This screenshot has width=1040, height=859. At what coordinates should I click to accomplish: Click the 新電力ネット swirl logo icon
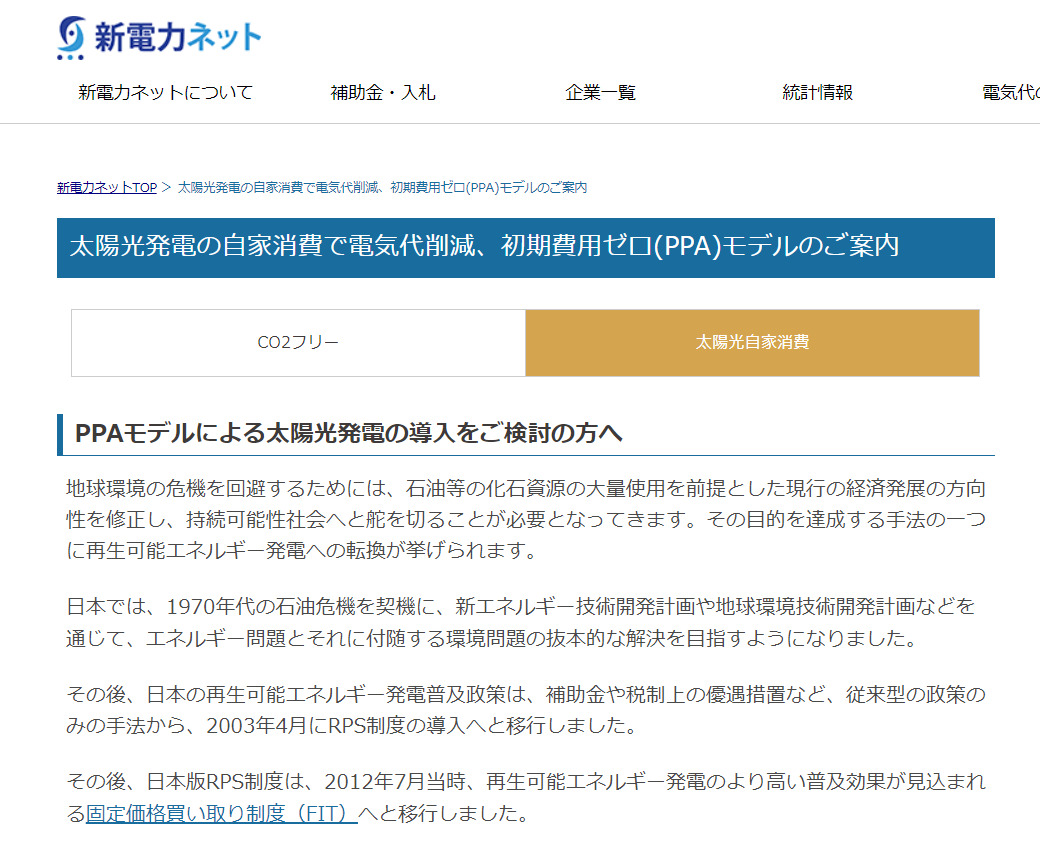72,38
